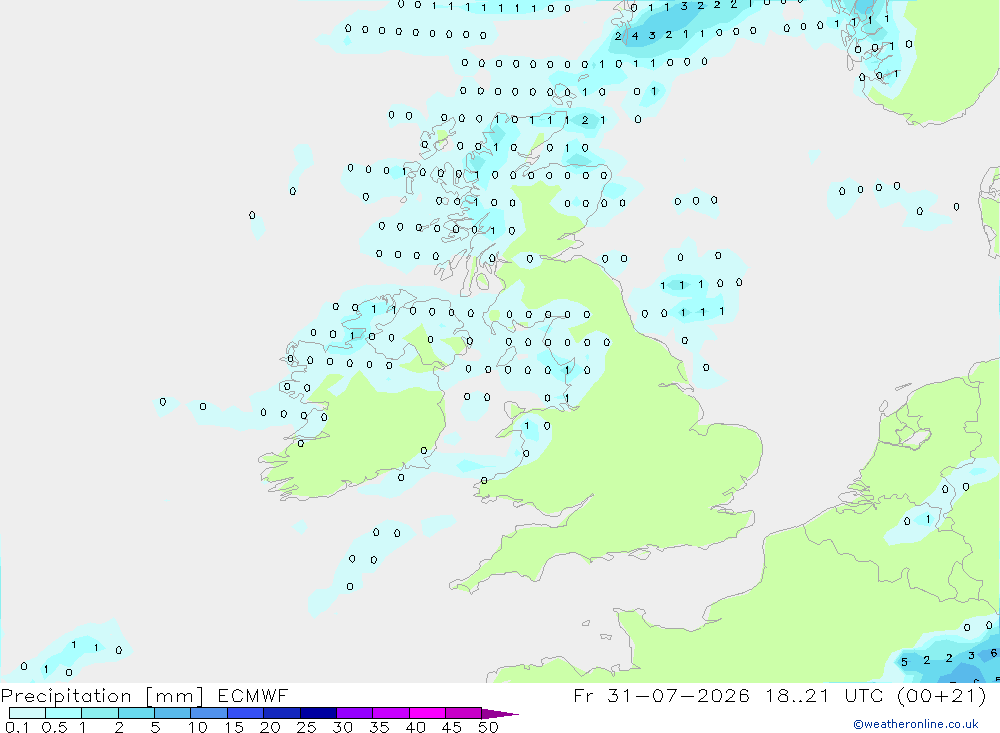This screenshot has width=1000, height=733.
Task: Pick the 0.5–1 mm legend swatch
Action: [64, 713]
